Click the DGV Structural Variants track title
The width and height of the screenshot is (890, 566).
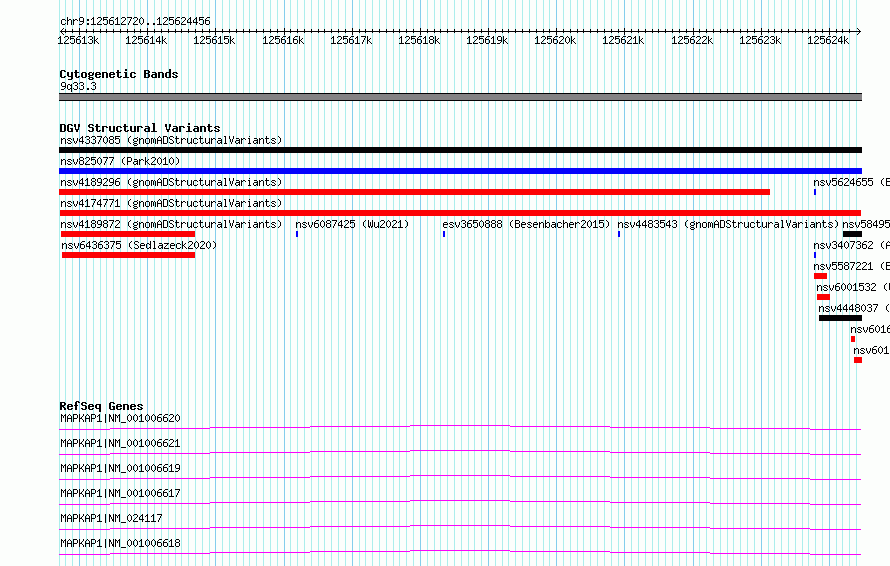click(140, 128)
